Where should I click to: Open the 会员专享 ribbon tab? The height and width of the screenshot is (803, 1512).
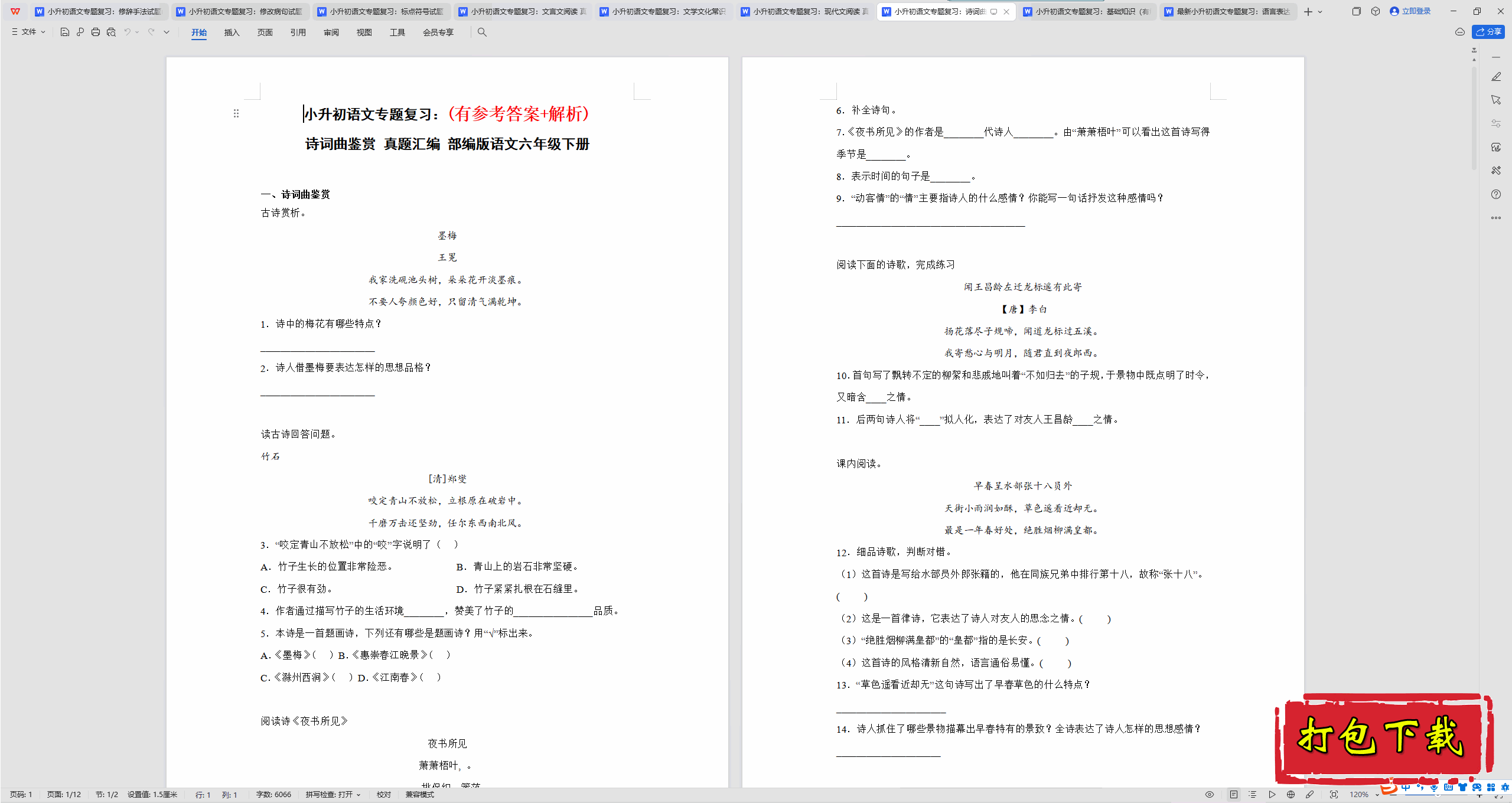[x=438, y=32]
